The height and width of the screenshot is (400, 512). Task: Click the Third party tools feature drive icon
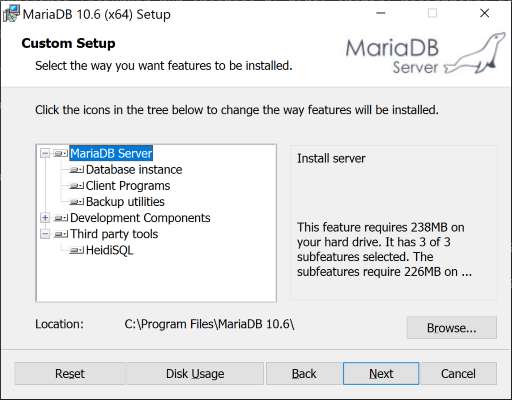tap(61, 234)
